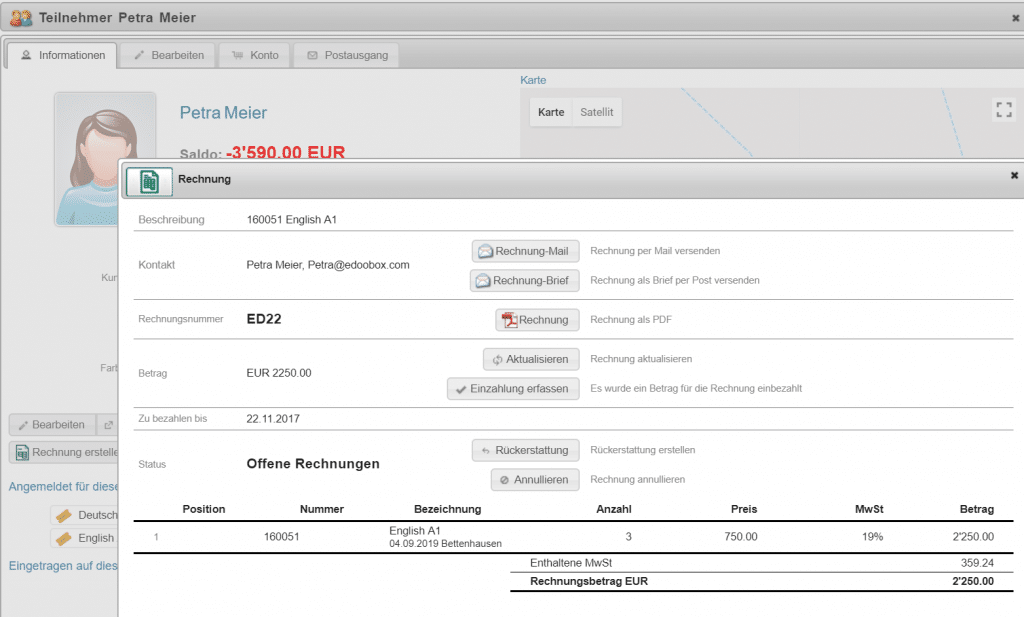Click Bezeichnung column header

point(447,509)
